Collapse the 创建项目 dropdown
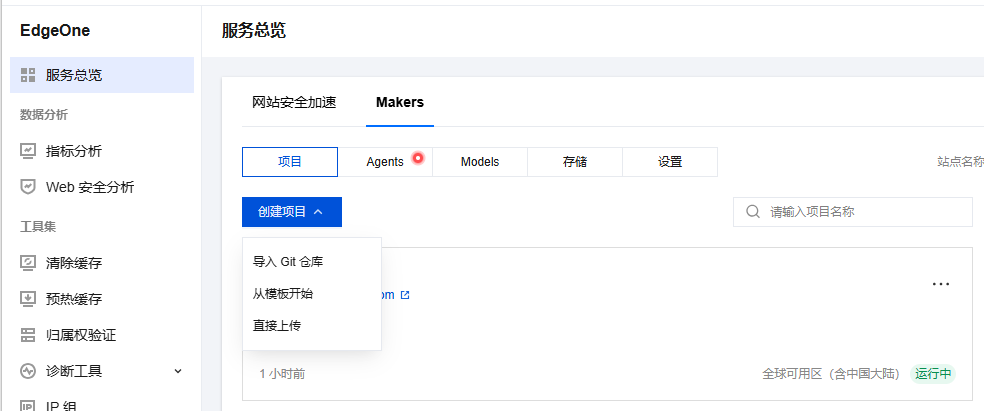984x411 pixels. coord(292,212)
